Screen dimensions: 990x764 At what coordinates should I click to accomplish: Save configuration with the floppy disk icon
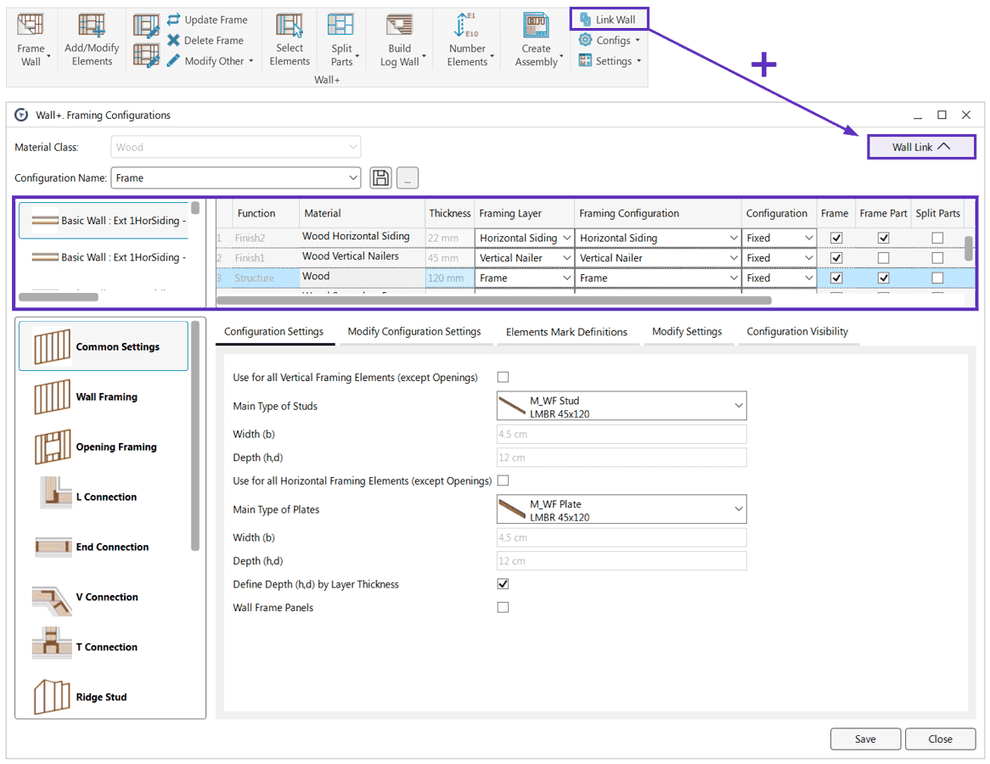381,178
